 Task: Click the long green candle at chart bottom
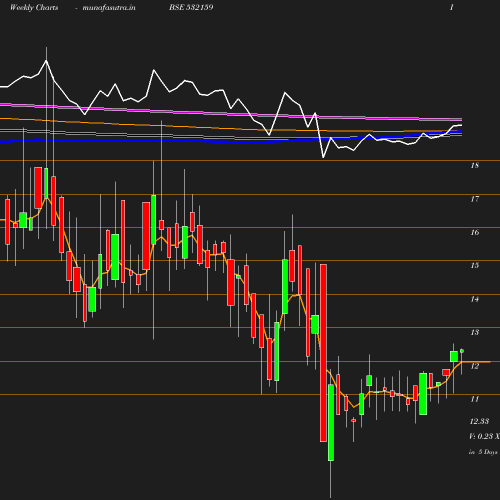click(331, 423)
